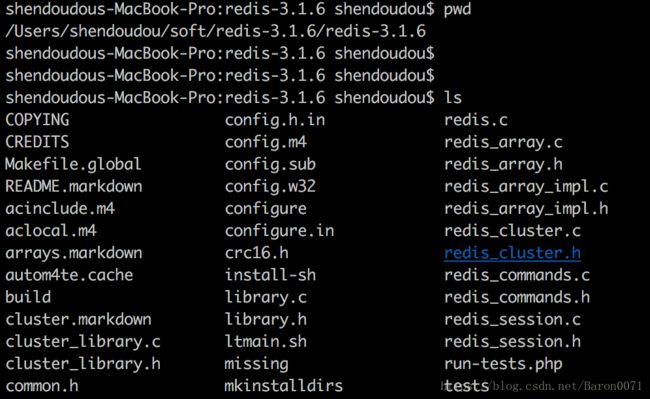Select the CREDITS entry in listing

point(37,142)
